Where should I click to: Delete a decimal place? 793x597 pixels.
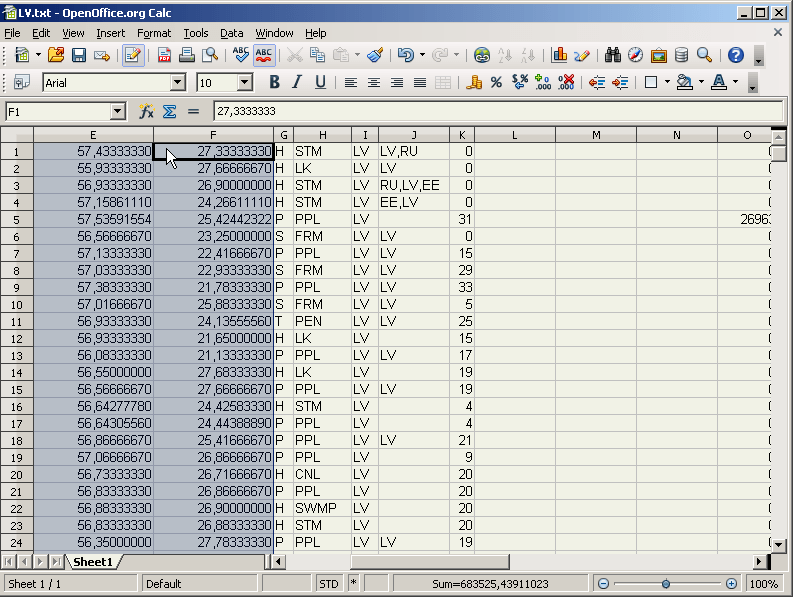pos(566,82)
